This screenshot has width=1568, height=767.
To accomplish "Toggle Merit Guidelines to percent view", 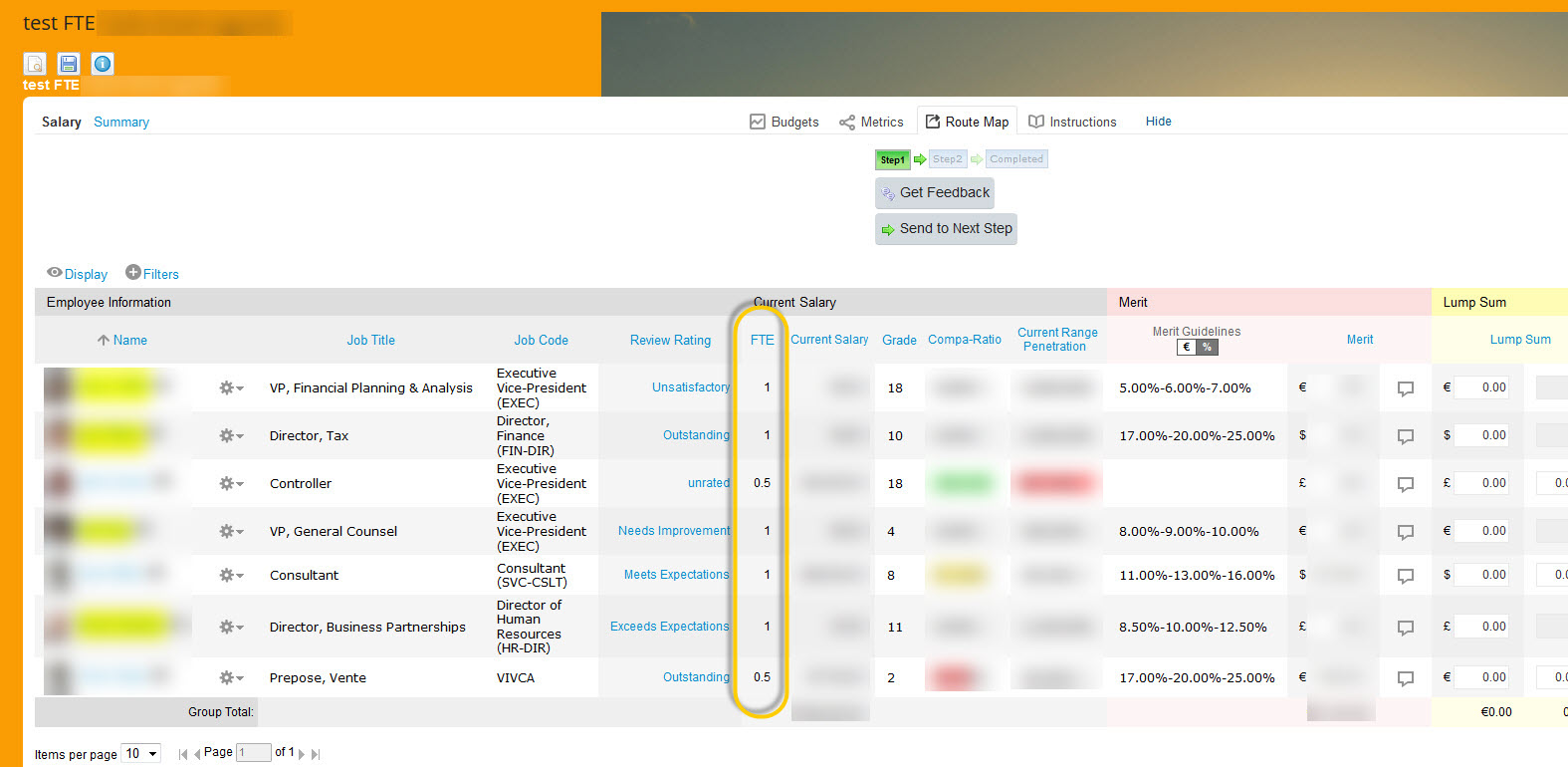I will (x=1207, y=348).
